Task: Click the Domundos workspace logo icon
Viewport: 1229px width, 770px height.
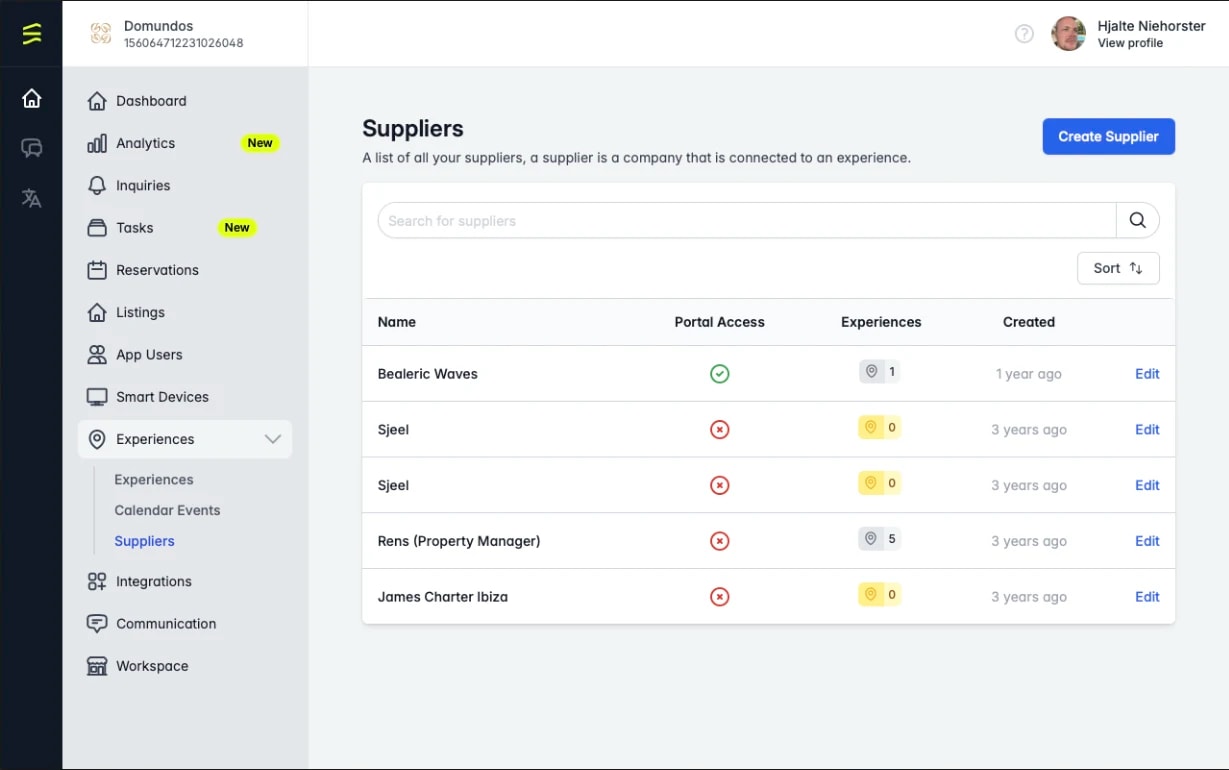Action: [101, 34]
